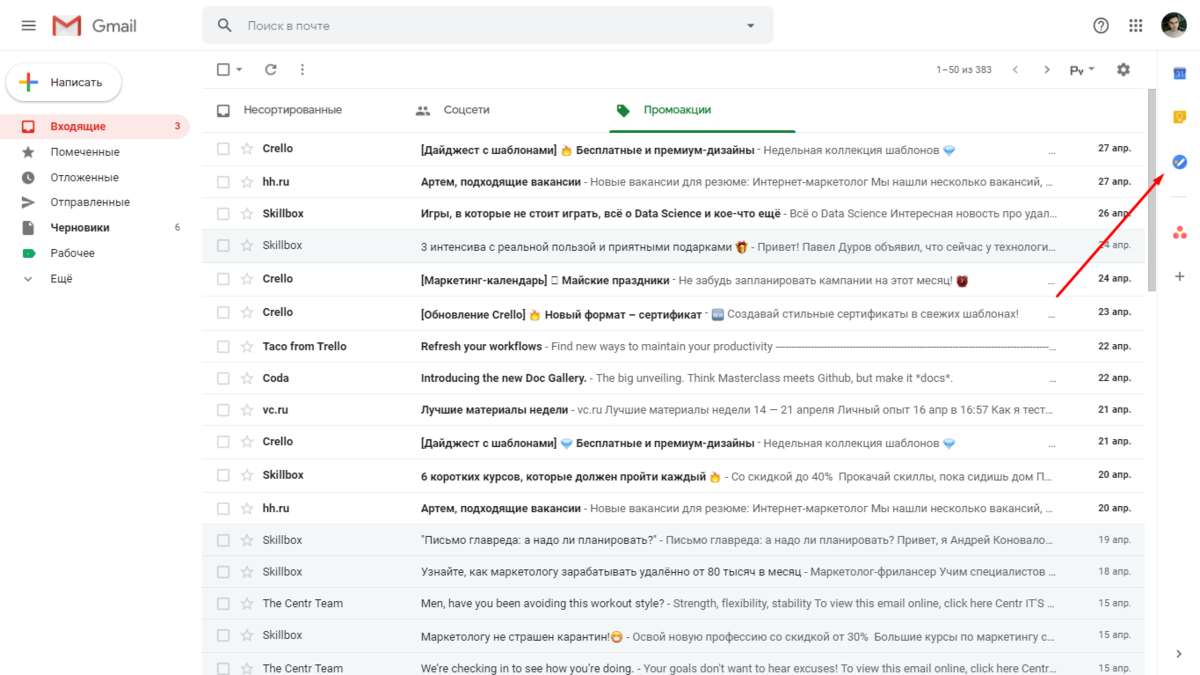This screenshot has width=1200, height=675.
Task: Toggle the select-all checkbox
Action: point(224,70)
